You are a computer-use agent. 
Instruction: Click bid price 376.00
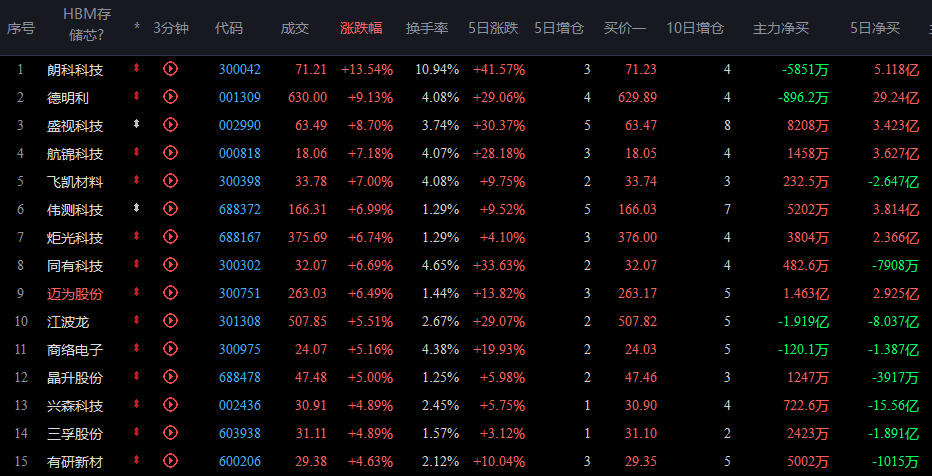(637, 237)
